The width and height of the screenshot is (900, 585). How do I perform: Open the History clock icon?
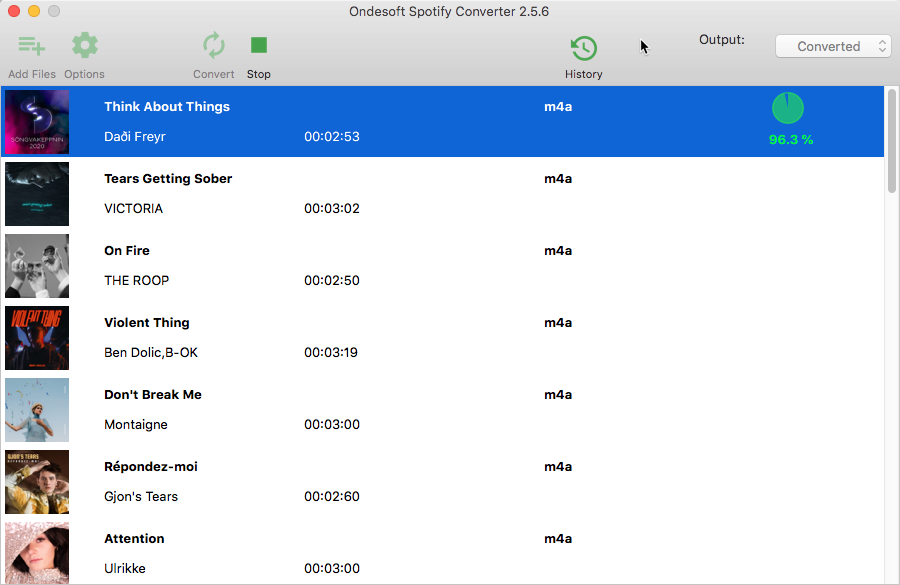point(584,48)
